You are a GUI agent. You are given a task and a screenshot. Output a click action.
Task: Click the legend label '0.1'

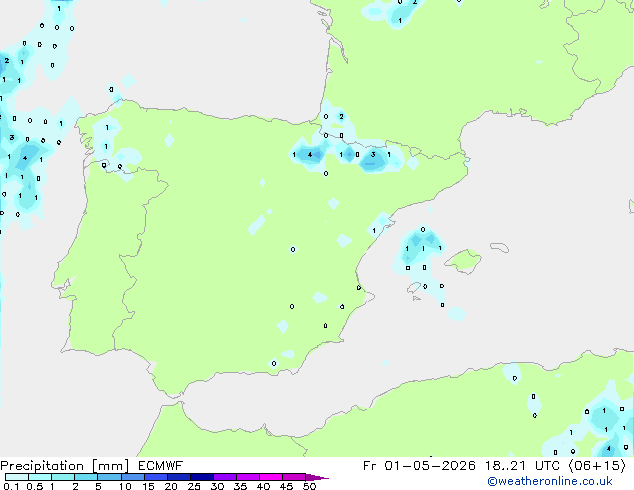(11, 486)
